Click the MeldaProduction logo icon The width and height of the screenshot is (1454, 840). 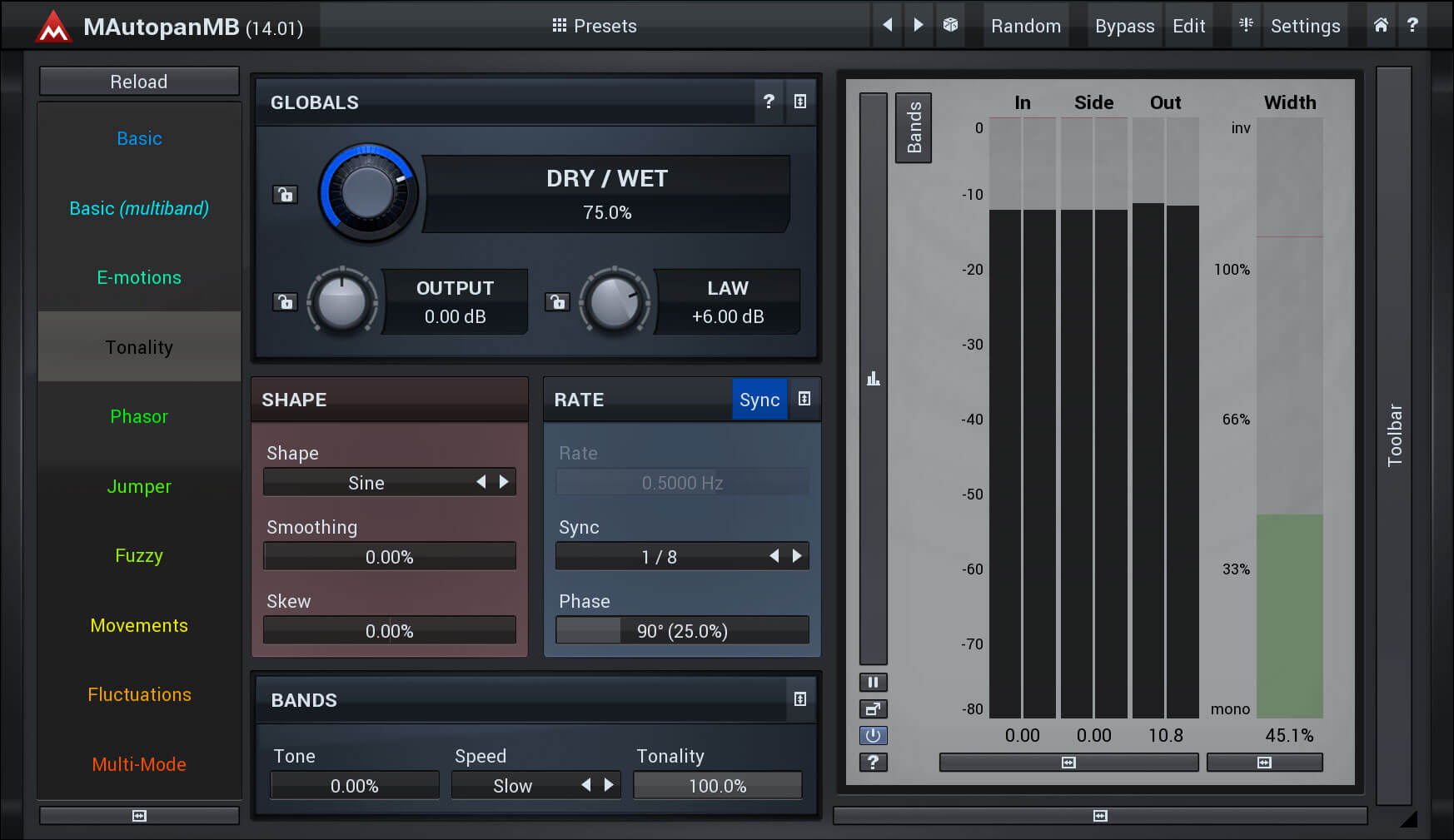tap(53, 27)
